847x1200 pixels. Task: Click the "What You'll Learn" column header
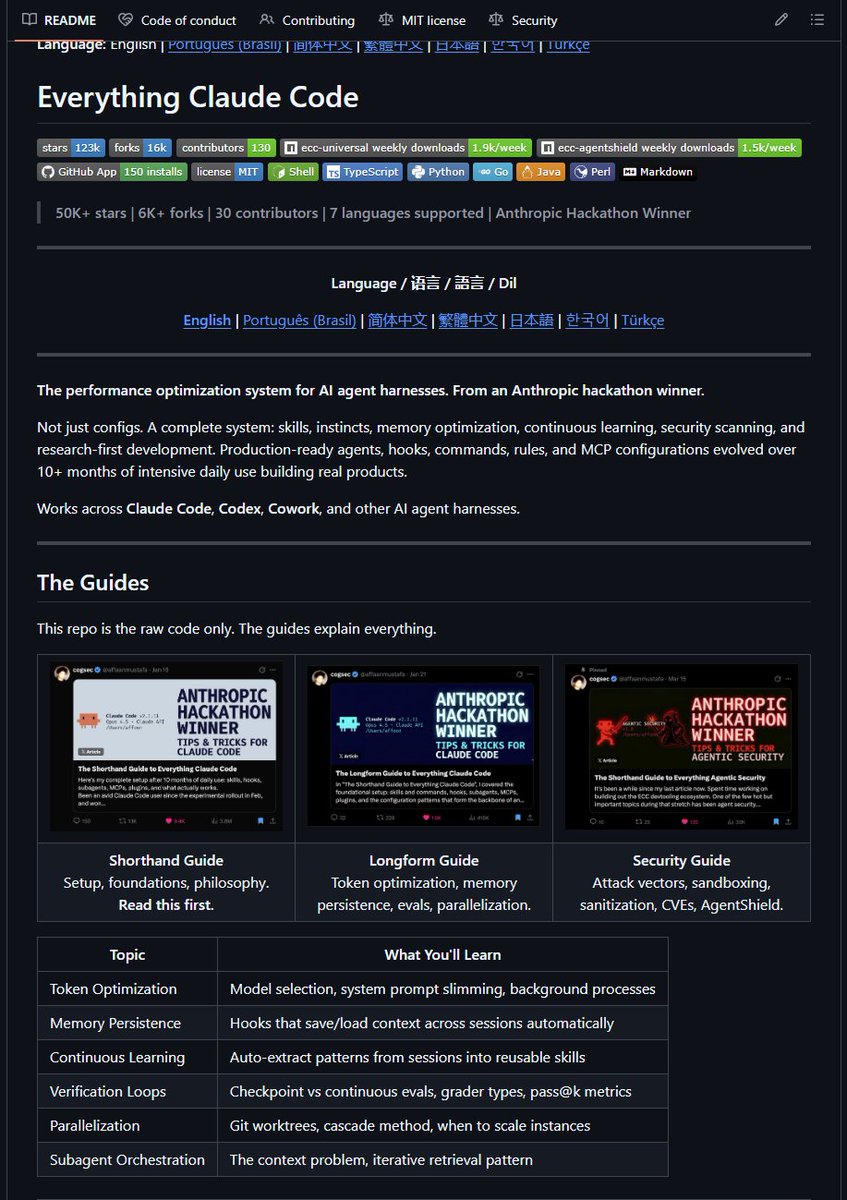point(443,955)
